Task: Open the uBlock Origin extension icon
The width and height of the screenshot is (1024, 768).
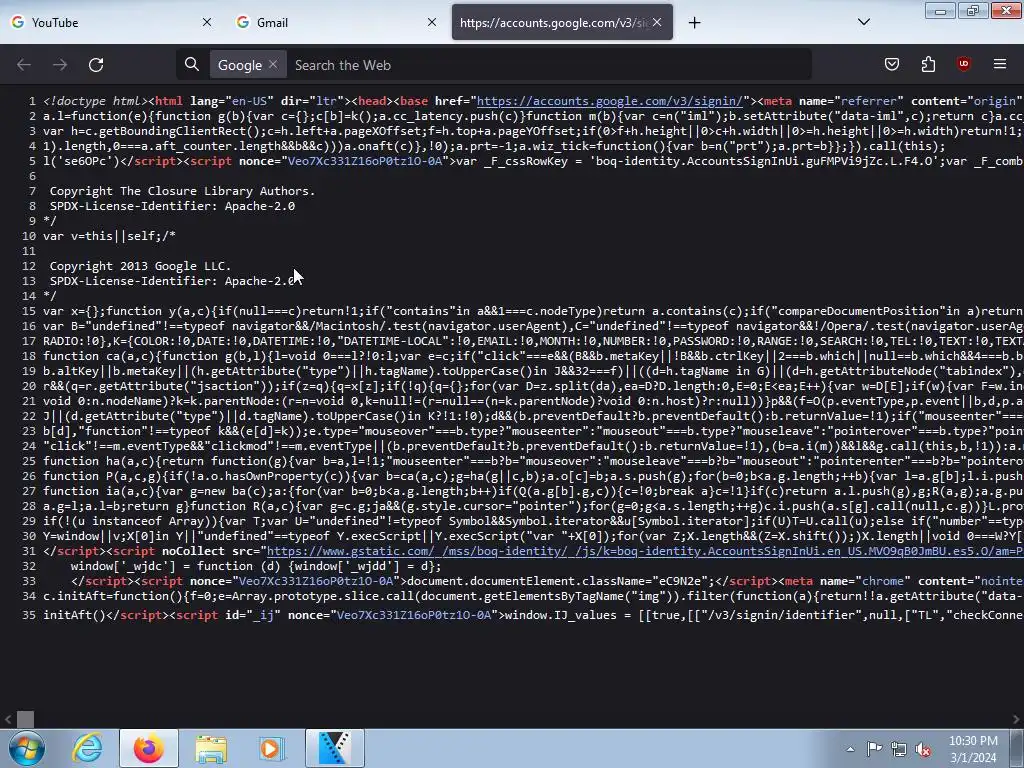Action: click(963, 64)
